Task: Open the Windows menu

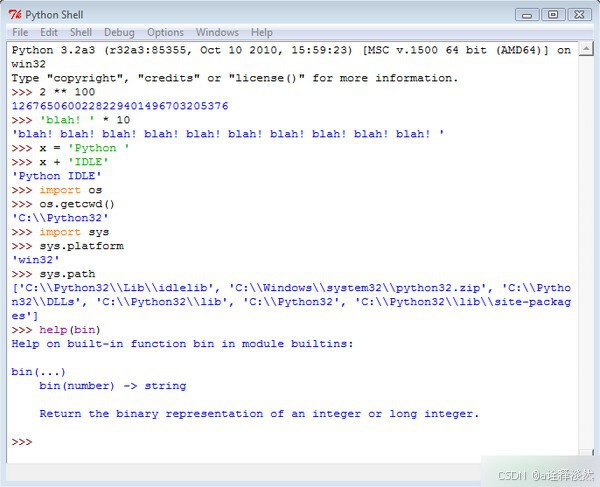Action: tap(217, 33)
